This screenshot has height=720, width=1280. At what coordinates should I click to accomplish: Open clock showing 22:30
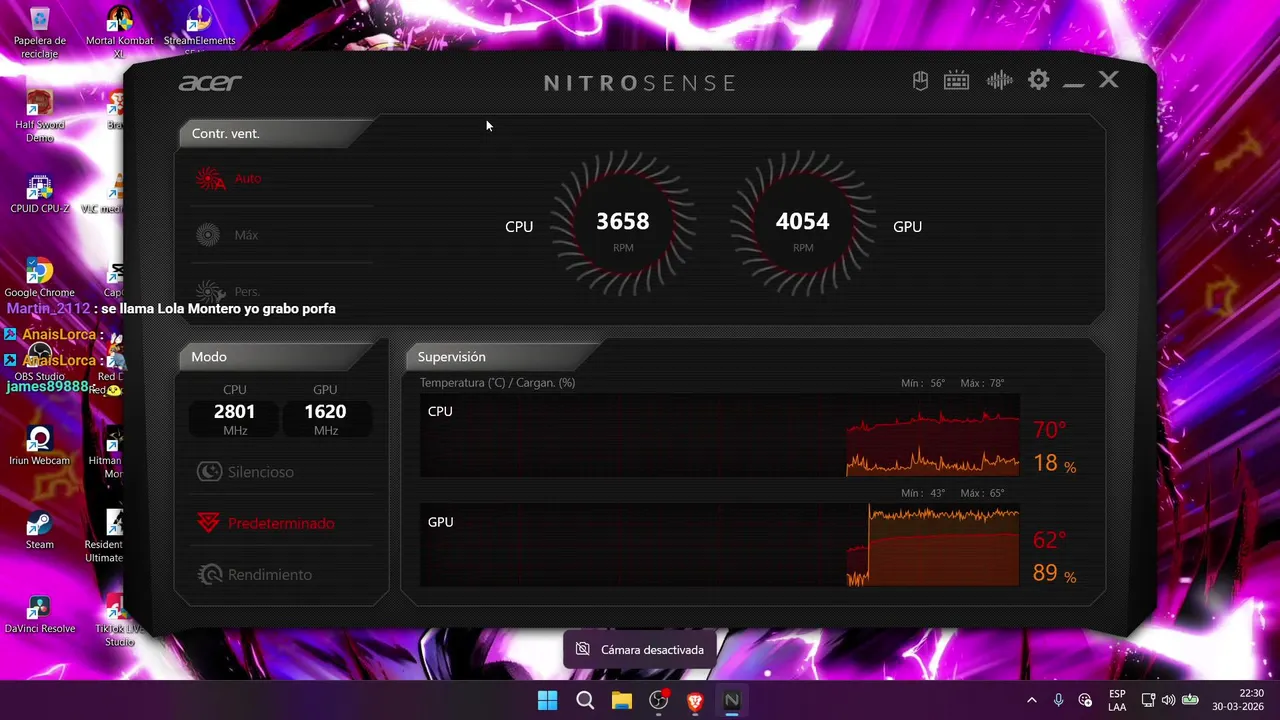pyautogui.click(x=1238, y=700)
